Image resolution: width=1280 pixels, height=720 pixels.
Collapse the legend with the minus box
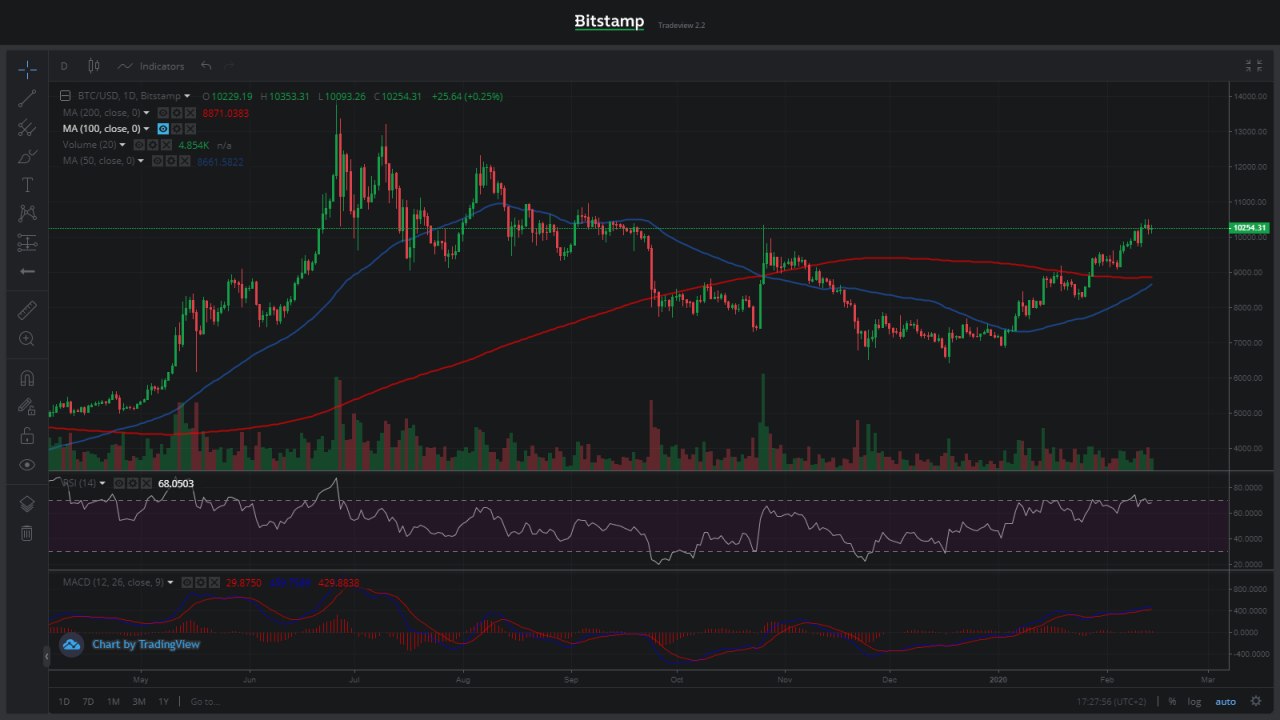tap(65, 96)
